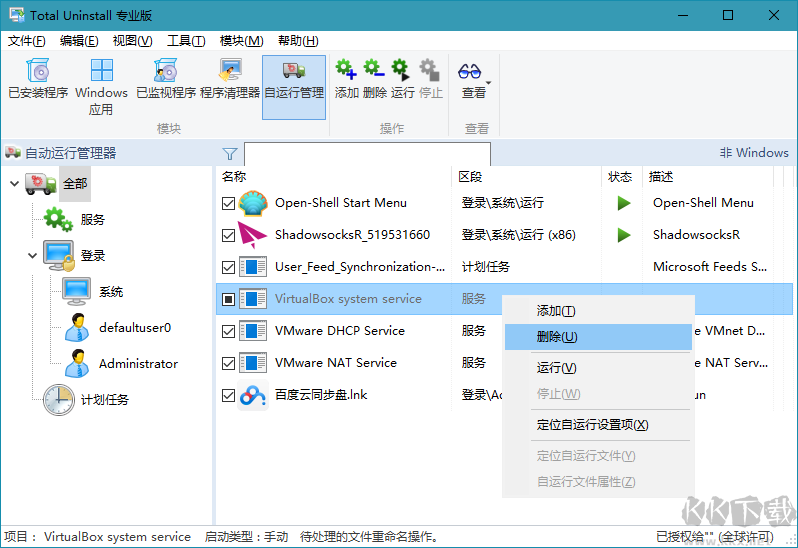Uncheck the Open-Shell Start Menu checkbox
The width and height of the screenshot is (798, 548).
[x=229, y=204]
